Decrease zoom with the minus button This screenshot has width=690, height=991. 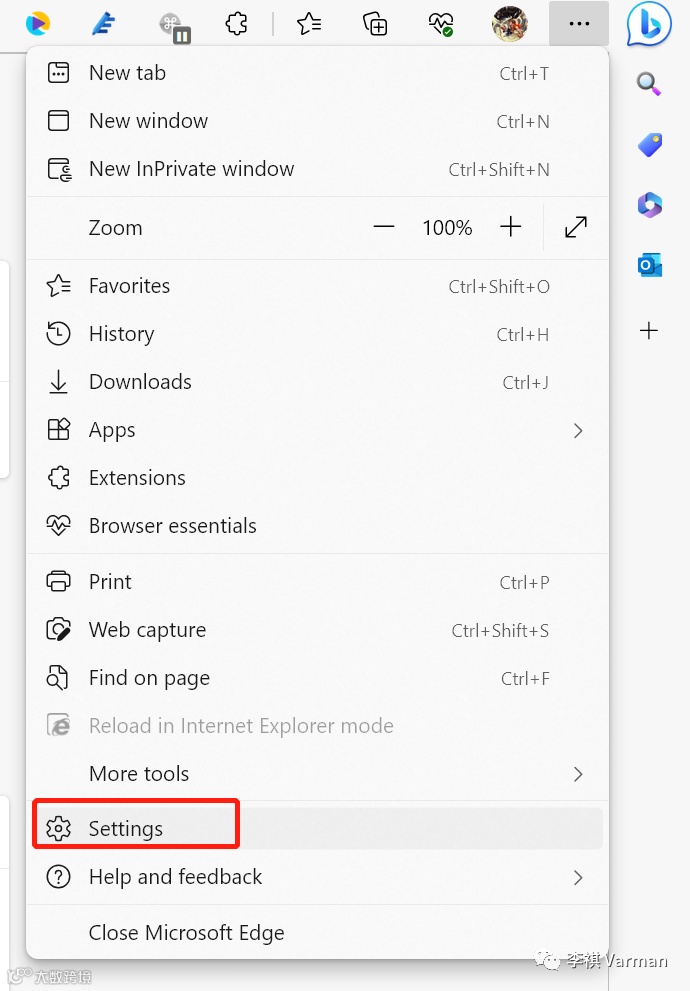click(384, 227)
